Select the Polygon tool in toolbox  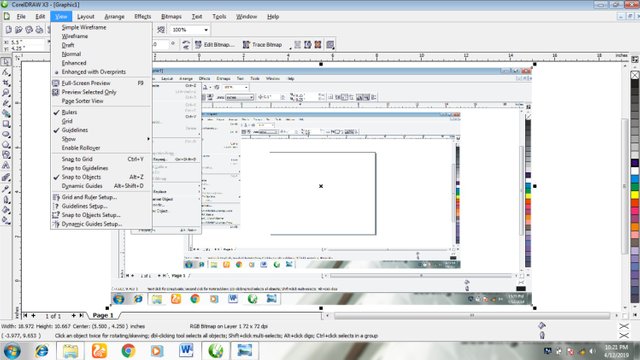(x=6, y=144)
